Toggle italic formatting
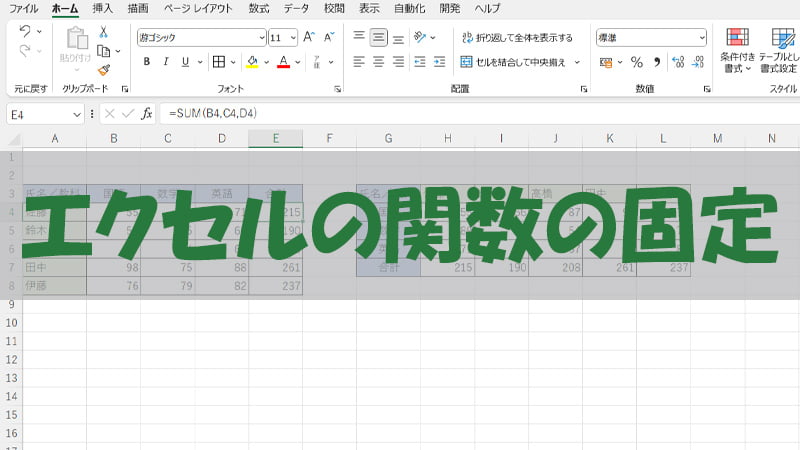The width and height of the screenshot is (800, 450). tap(166, 62)
